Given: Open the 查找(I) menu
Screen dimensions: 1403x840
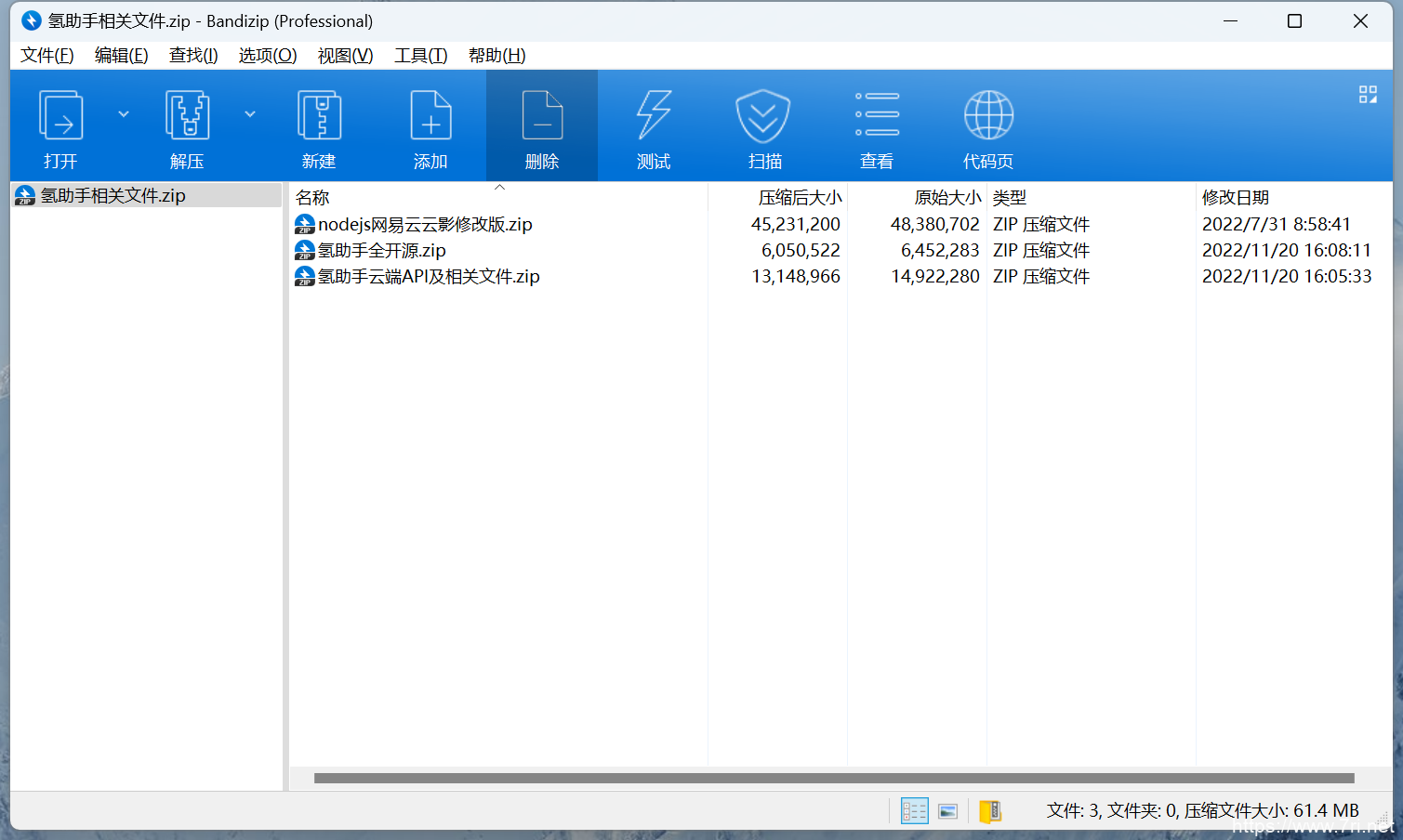Looking at the screenshot, I should [x=193, y=56].
